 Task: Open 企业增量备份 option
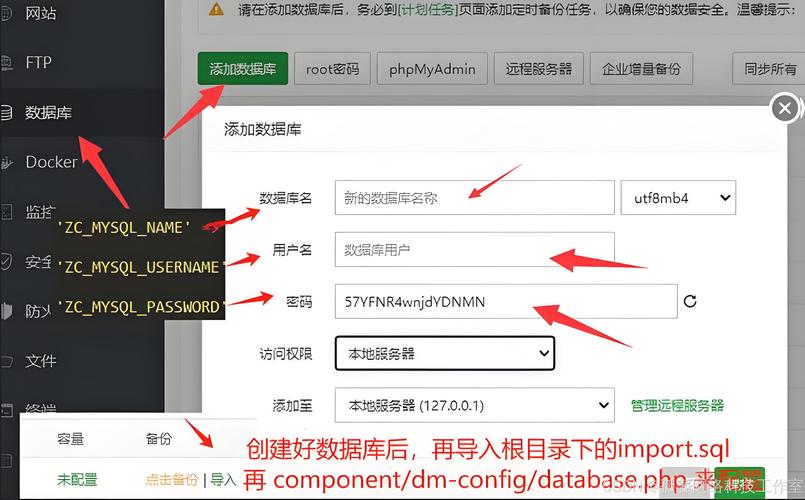click(x=641, y=69)
